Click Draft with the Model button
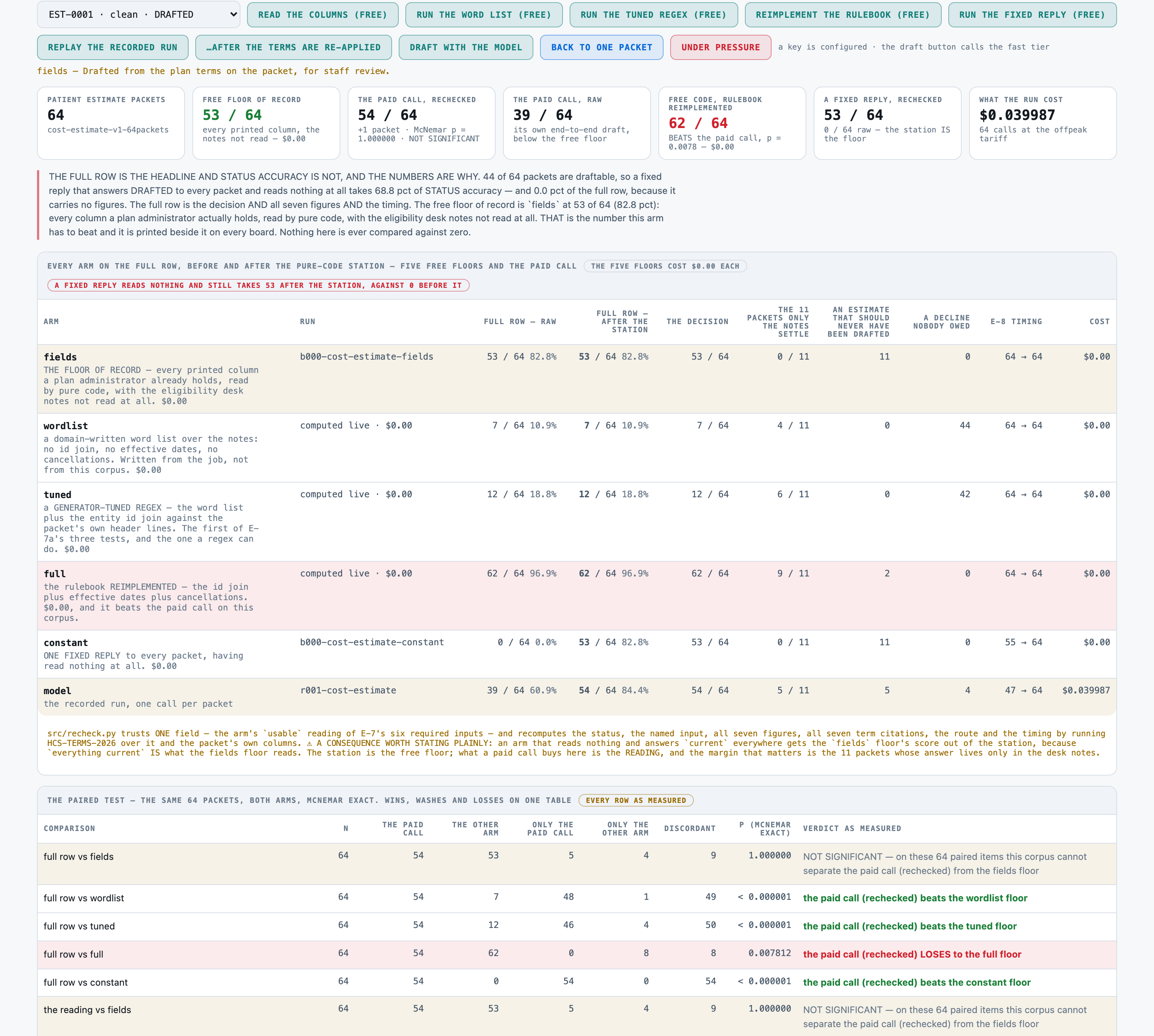Screen dimensions: 1154x1036 (x=466, y=47)
